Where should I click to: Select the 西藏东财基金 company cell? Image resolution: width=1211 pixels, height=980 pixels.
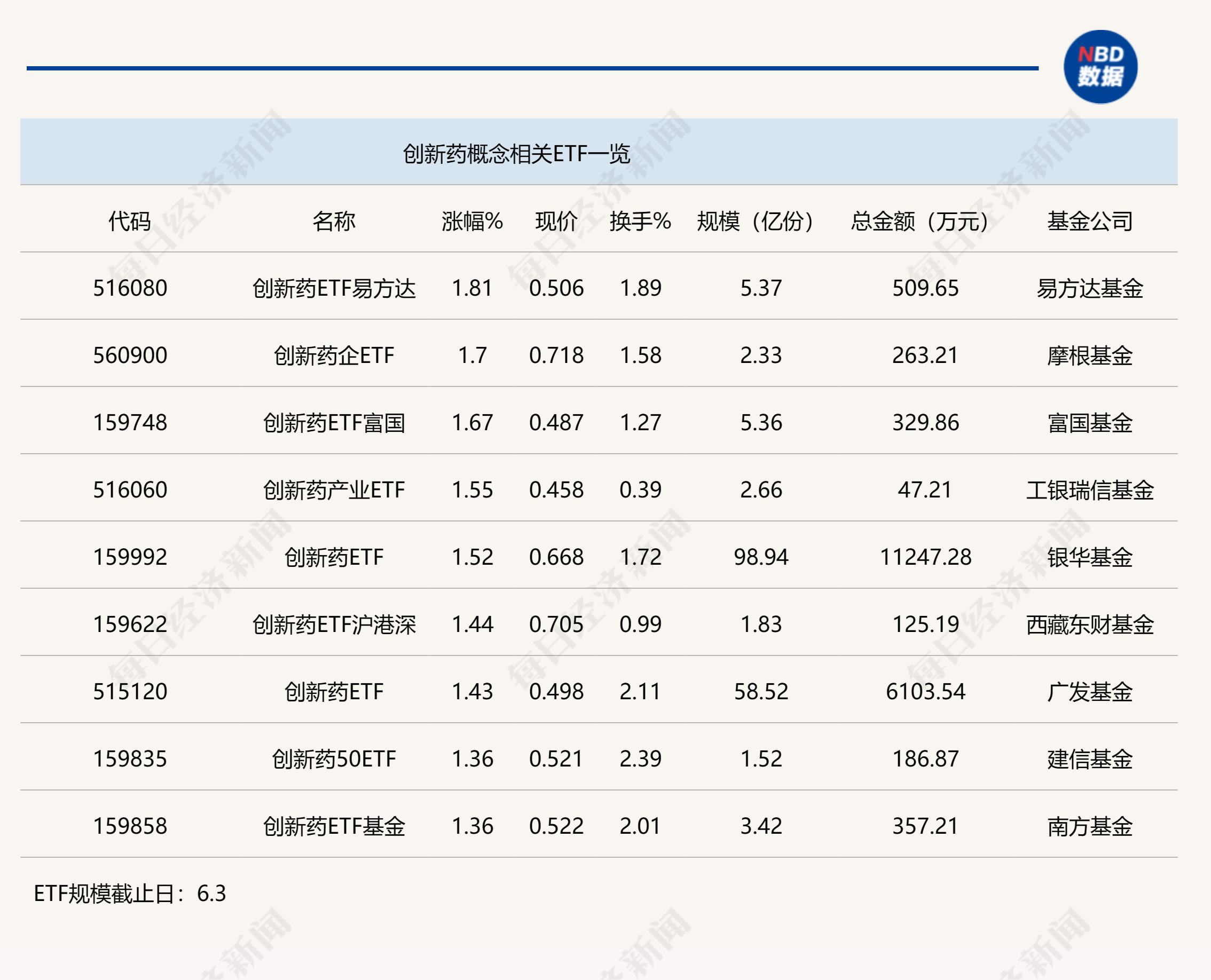(1090, 625)
